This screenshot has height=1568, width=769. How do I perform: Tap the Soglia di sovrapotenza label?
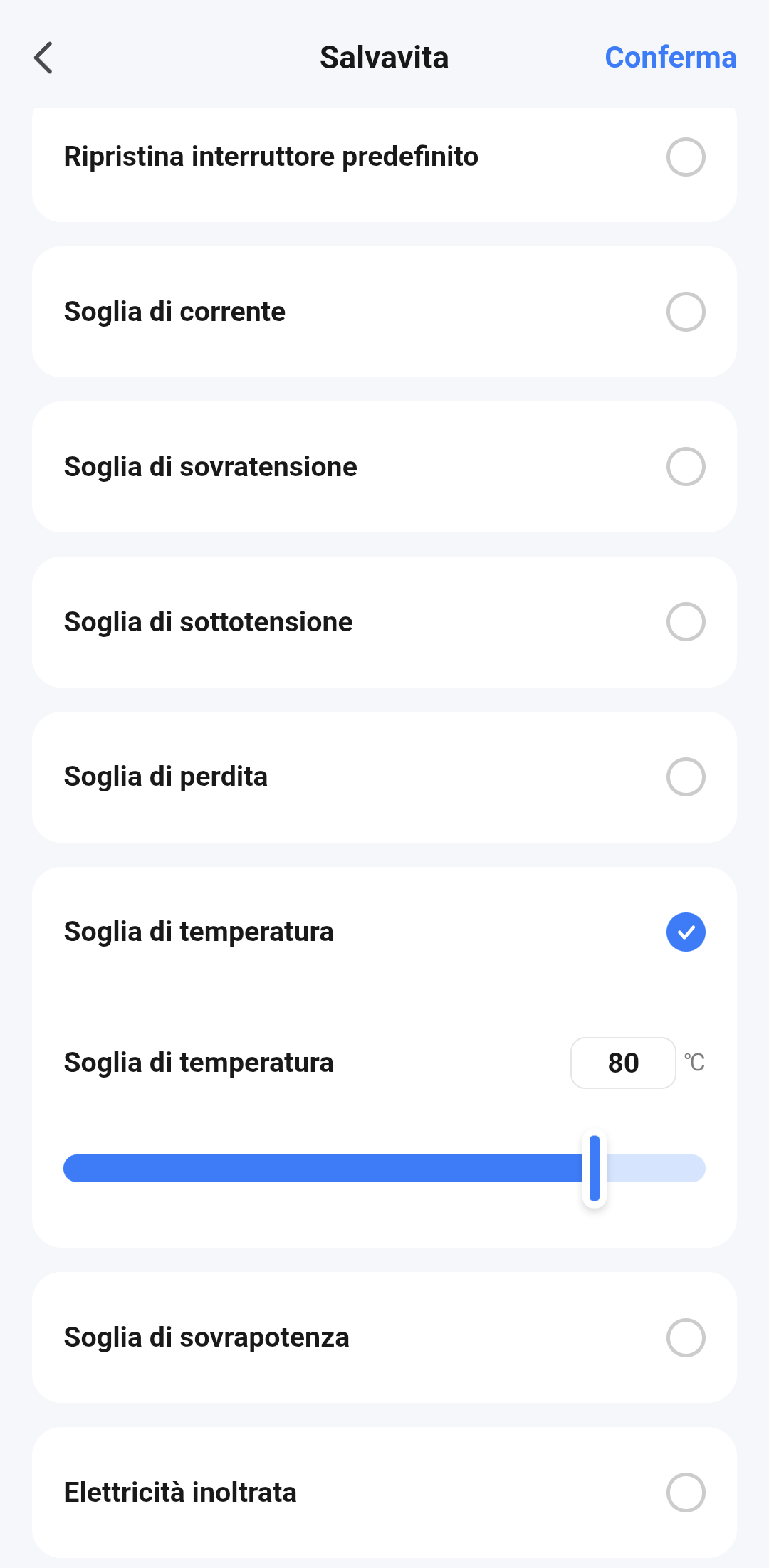[x=206, y=1337]
